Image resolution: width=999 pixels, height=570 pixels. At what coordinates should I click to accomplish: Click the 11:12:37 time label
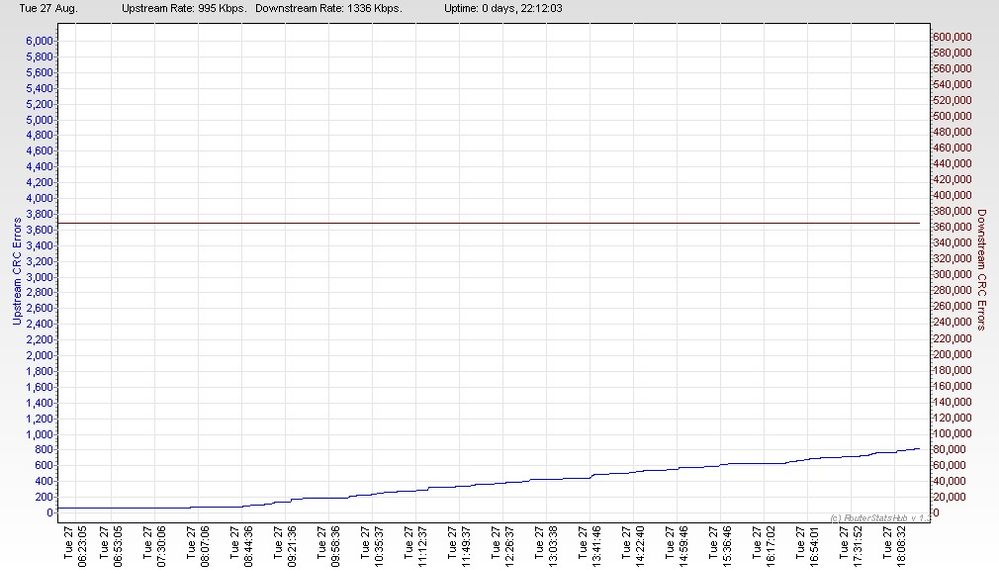tap(422, 546)
